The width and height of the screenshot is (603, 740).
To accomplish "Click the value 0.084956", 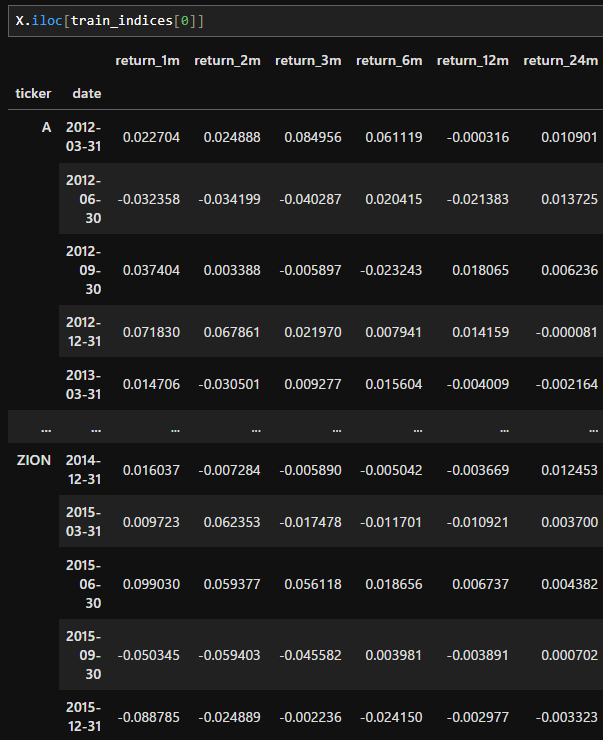I will pyautogui.click(x=313, y=137).
